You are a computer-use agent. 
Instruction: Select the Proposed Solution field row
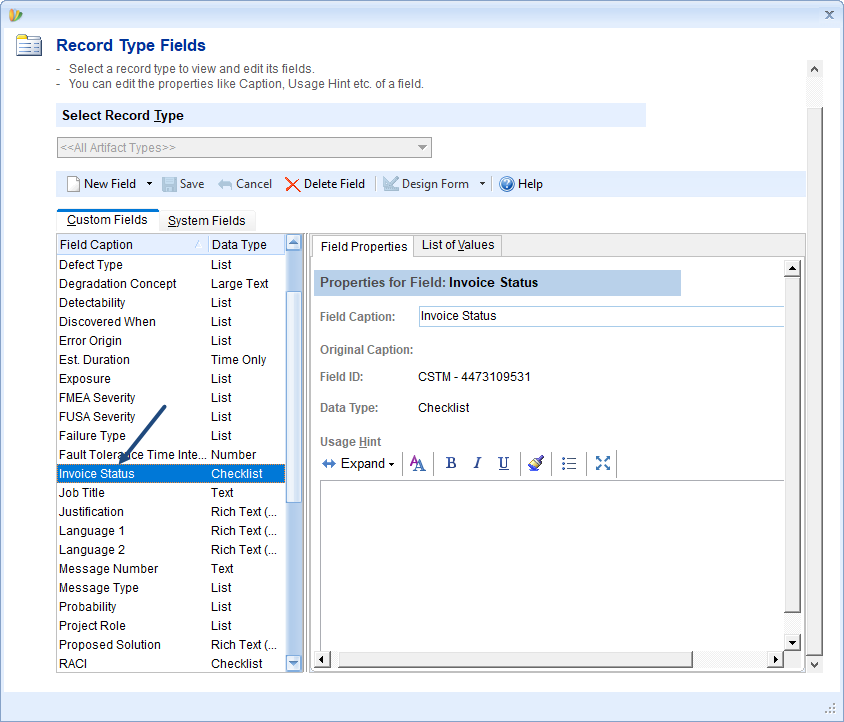click(171, 645)
